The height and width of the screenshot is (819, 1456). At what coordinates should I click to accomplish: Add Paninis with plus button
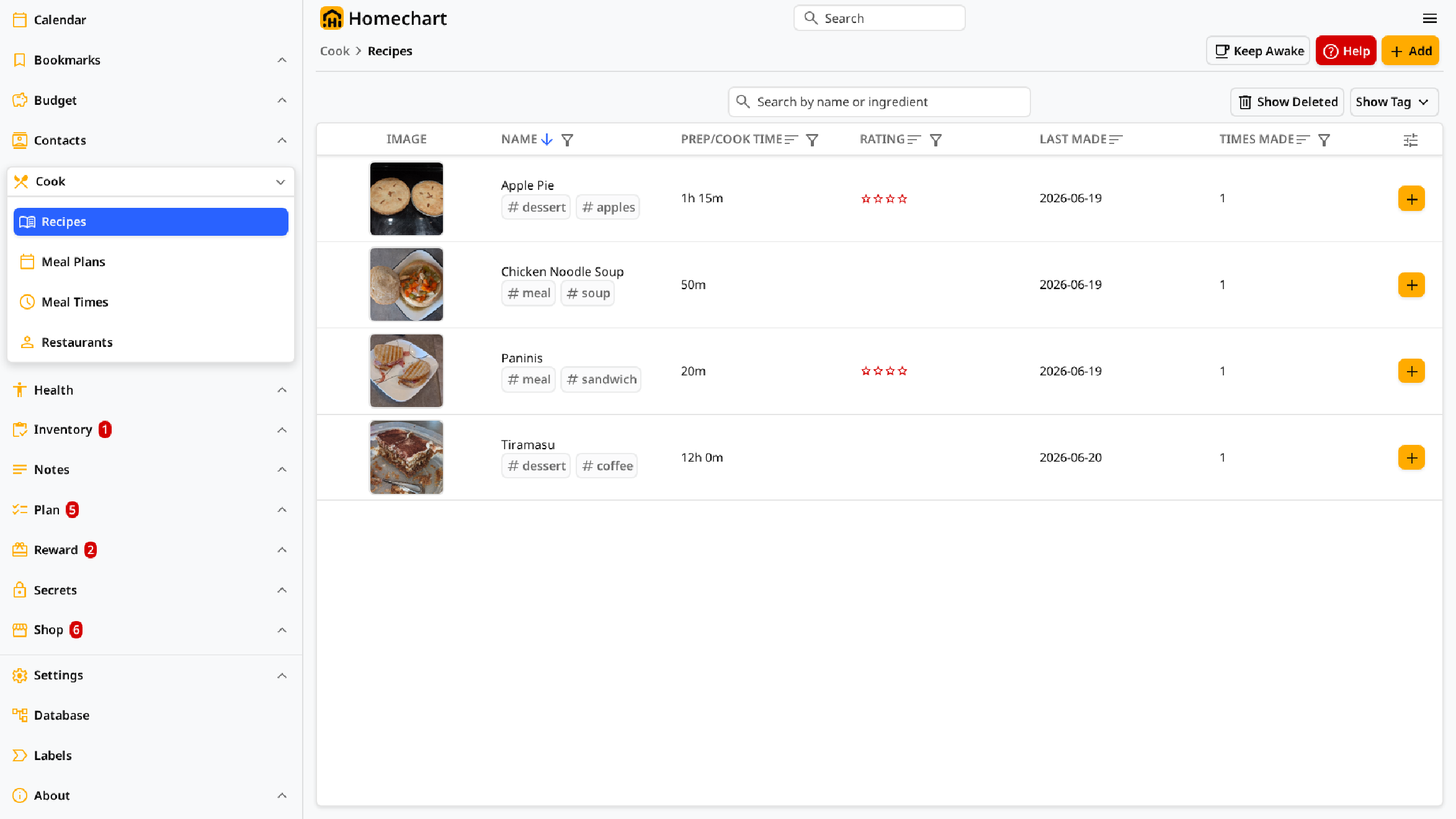(x=1411, y=371)
